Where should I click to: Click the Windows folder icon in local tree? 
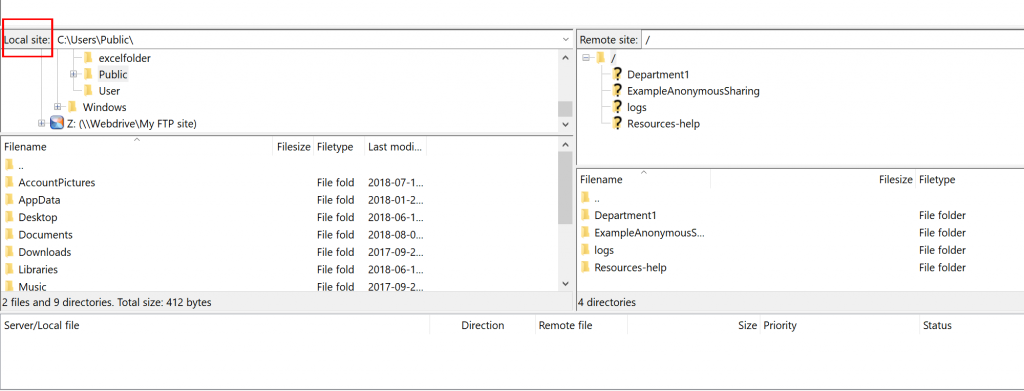point(72,106)
